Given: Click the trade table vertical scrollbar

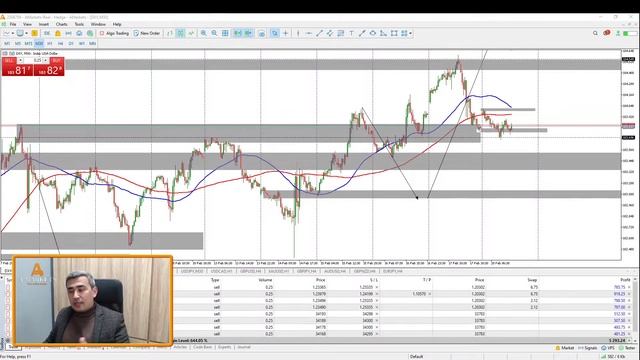Looking at the screenshot, I should tap(636, 310).
